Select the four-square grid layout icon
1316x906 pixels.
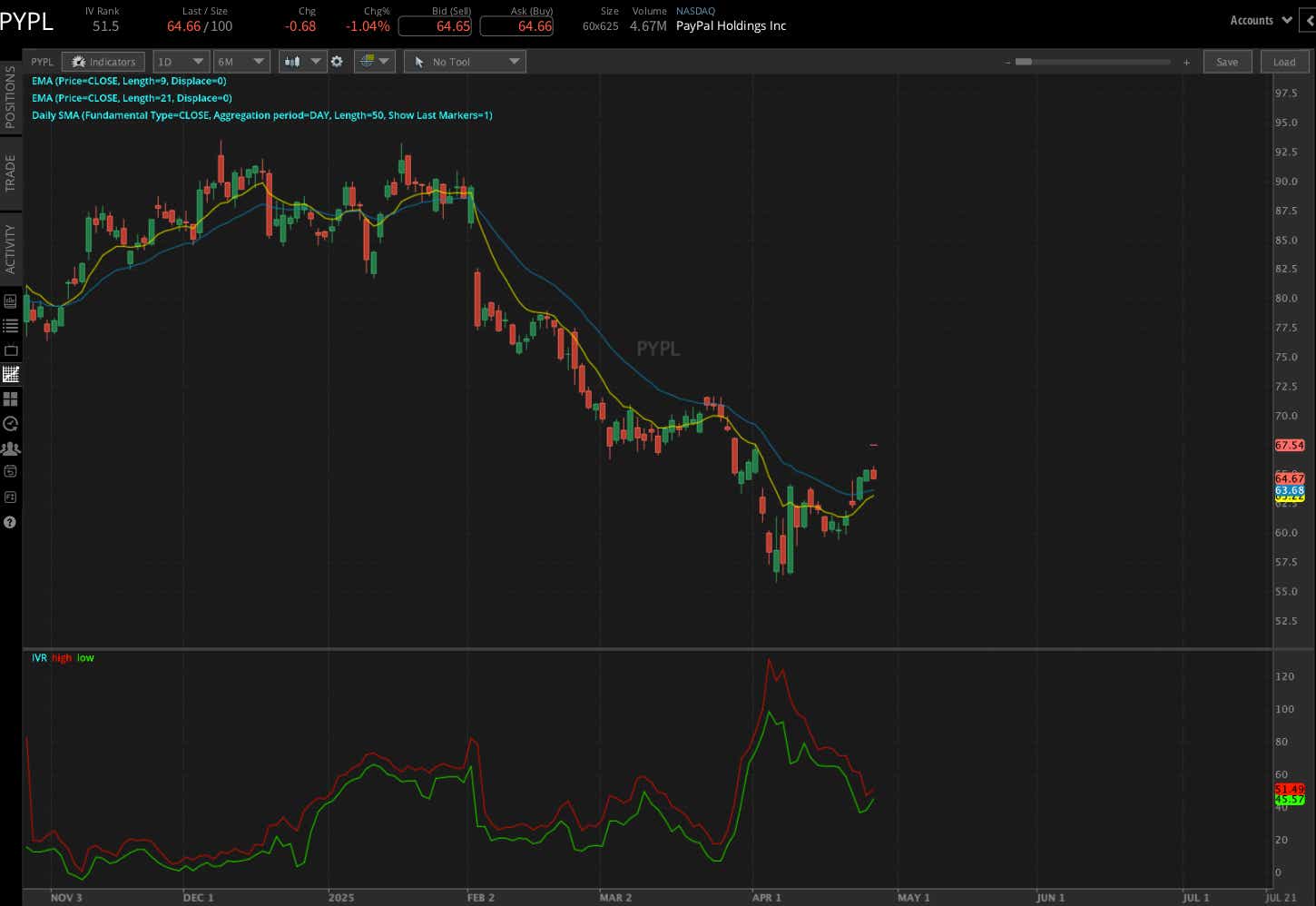10,399
